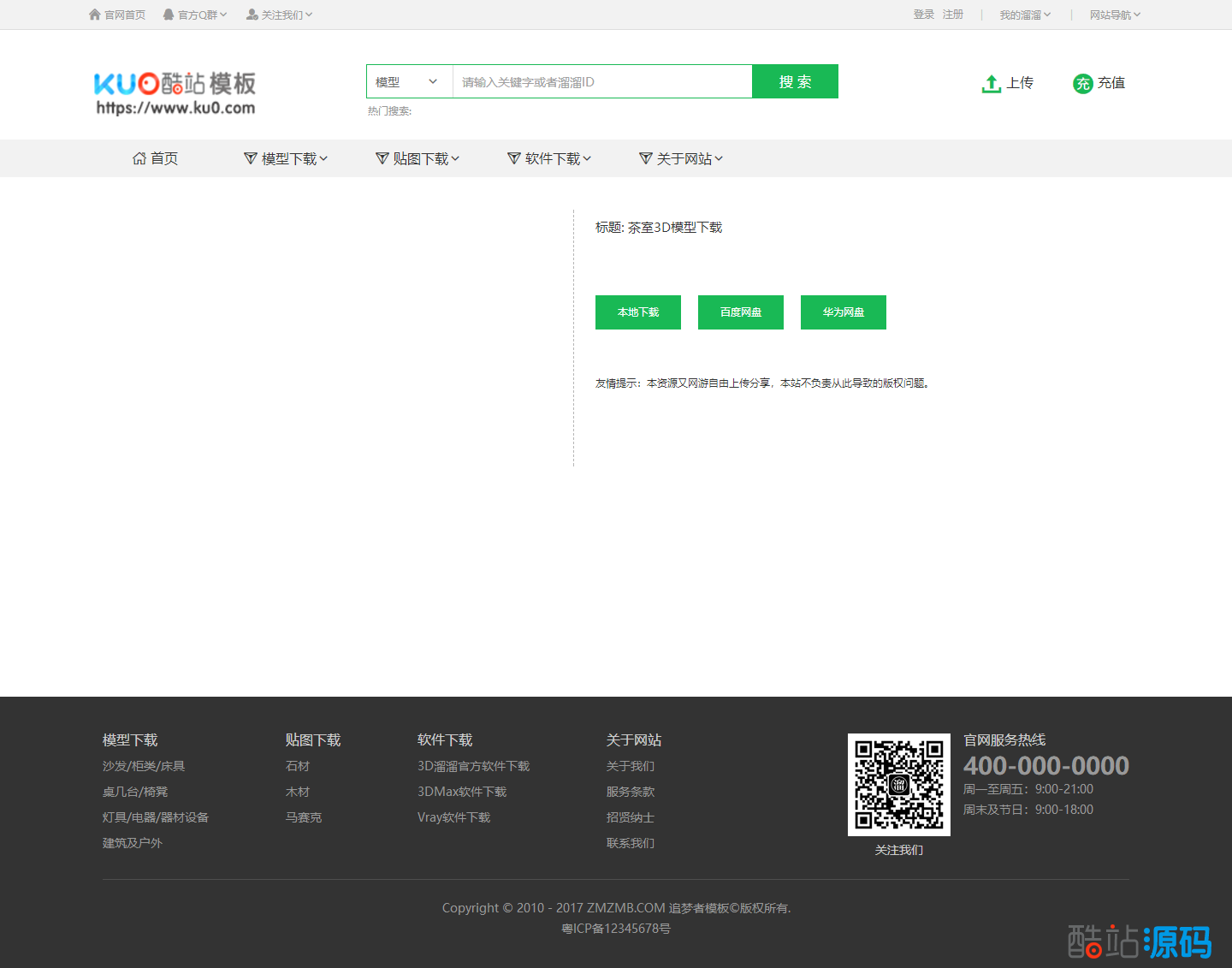The height and width of the screenshot is (968, 1232).
Task: Click the user icon beside 关注我们
Action: coord(252,15)
